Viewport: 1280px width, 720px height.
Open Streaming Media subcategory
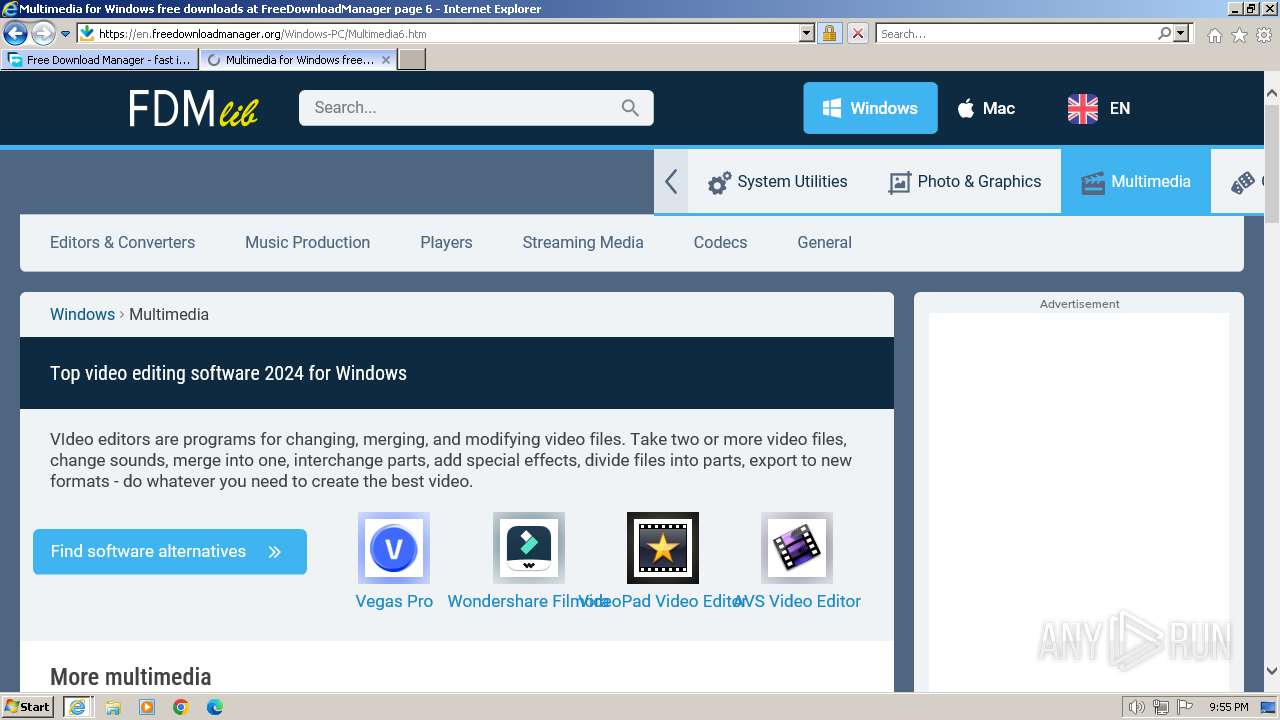pos(583,242)
